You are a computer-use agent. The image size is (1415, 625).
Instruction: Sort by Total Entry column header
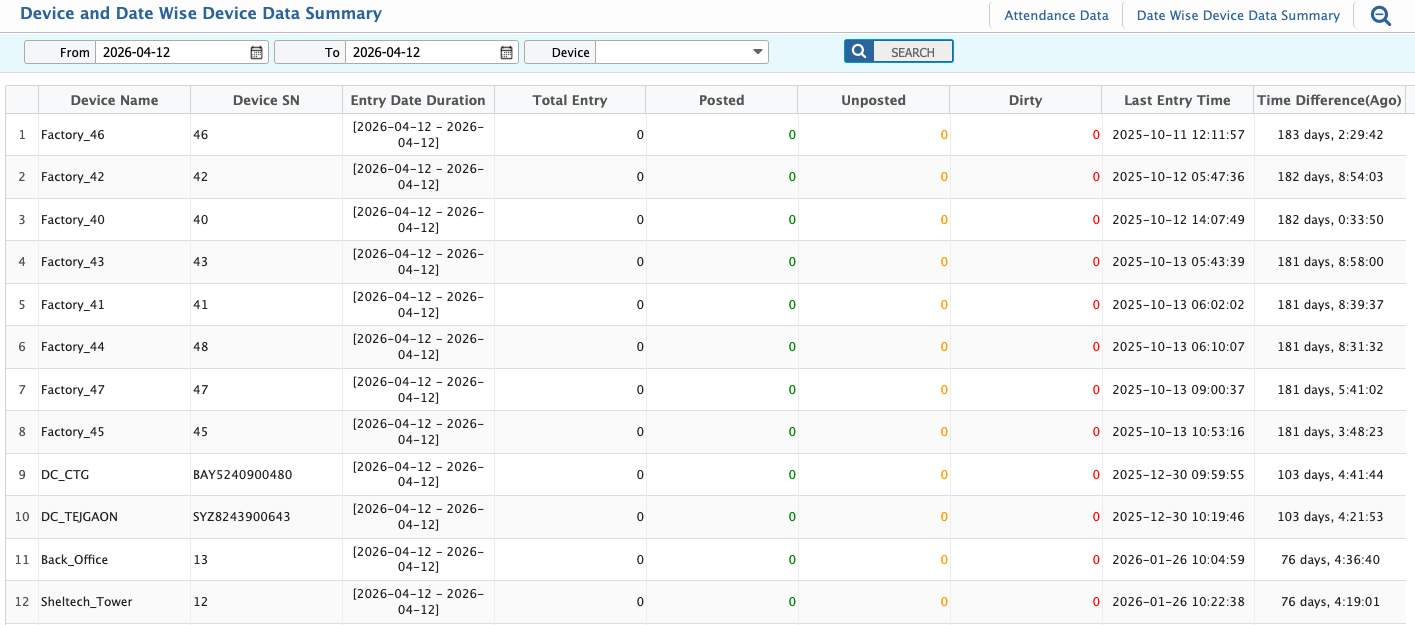[570, 100]
